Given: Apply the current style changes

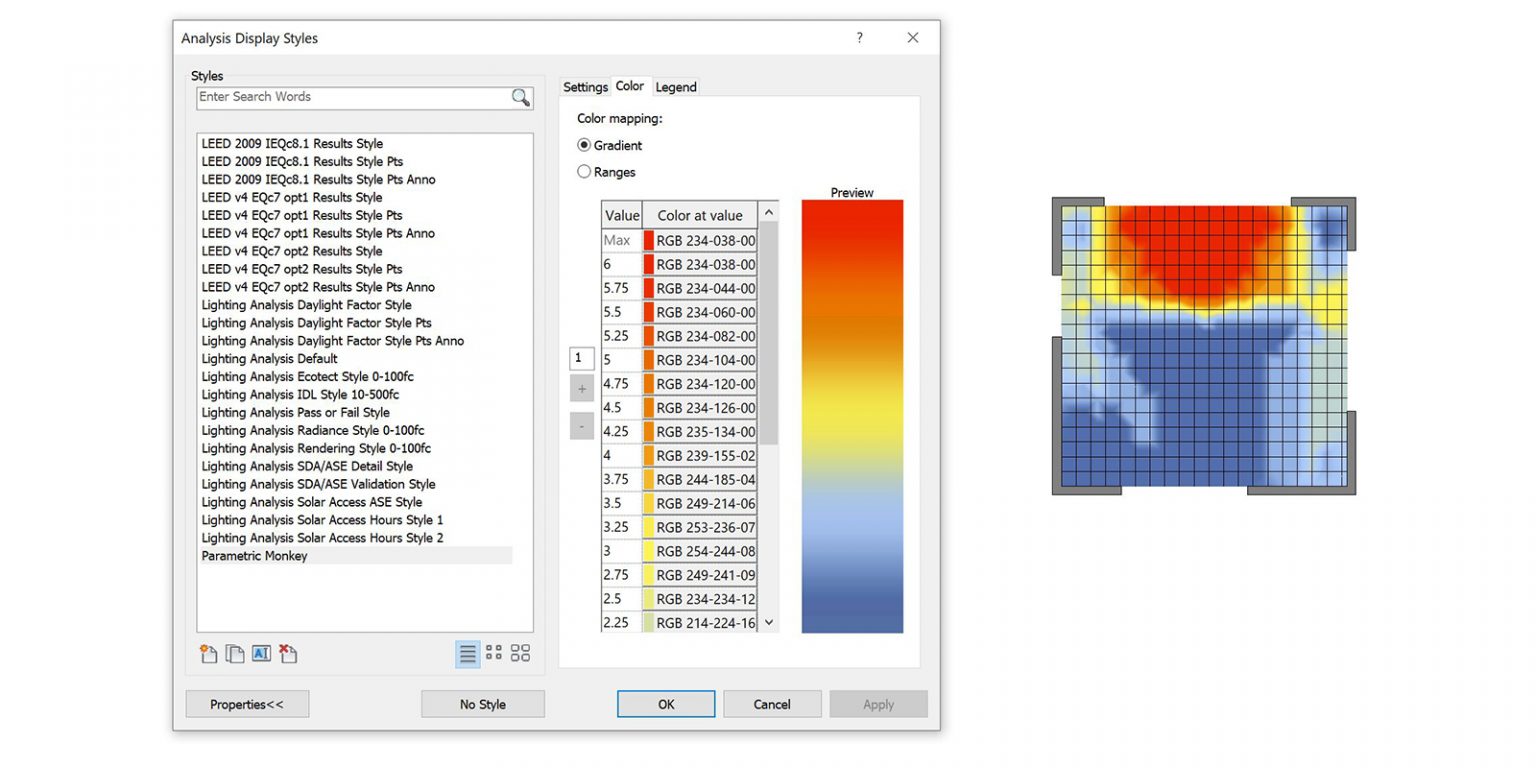Looking at the screenshot, I should pyautogui.click(x=877, y=703).
